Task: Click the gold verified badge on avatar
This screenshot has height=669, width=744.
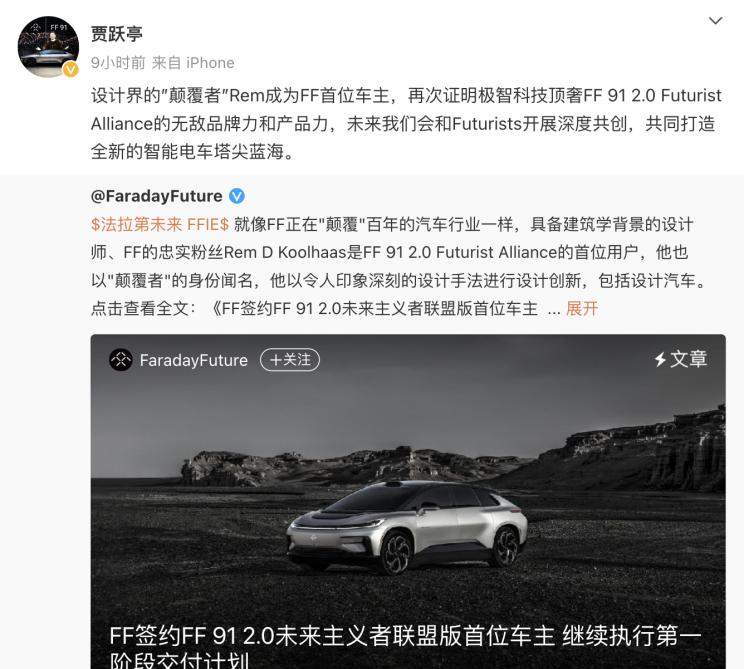Action: click(x=71, y=69)
